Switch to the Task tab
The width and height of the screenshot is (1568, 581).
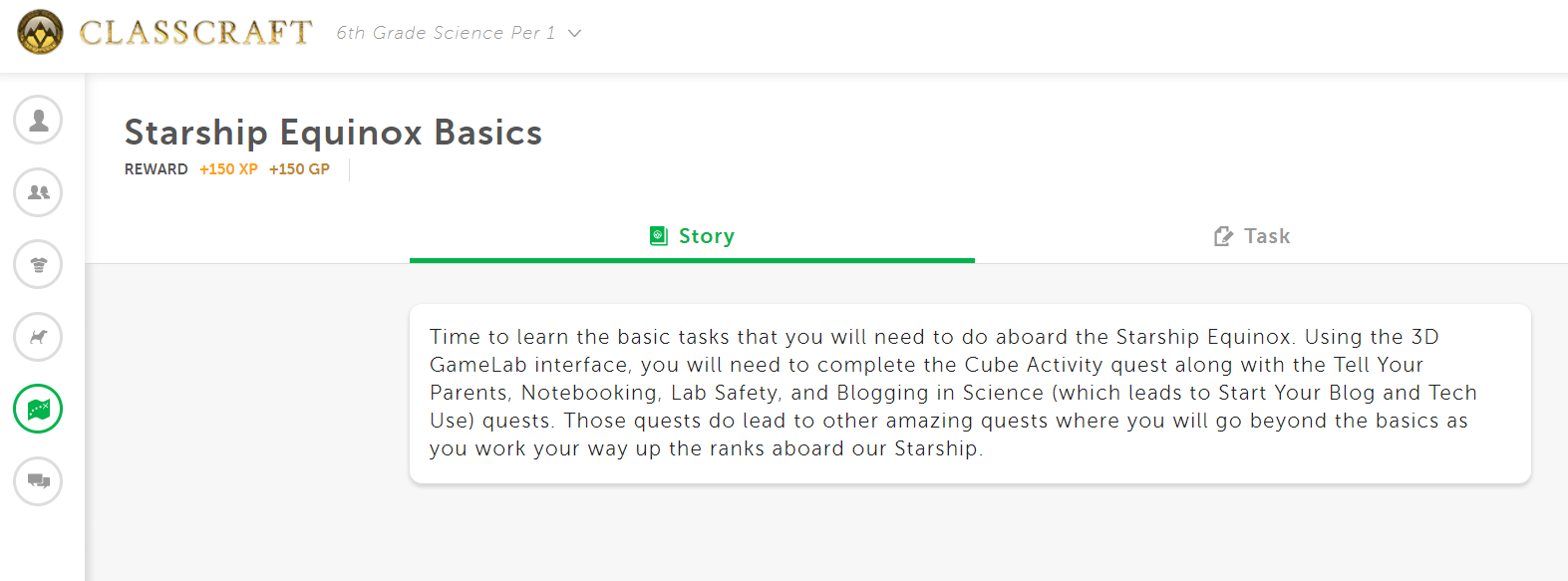click(1252, 236)
